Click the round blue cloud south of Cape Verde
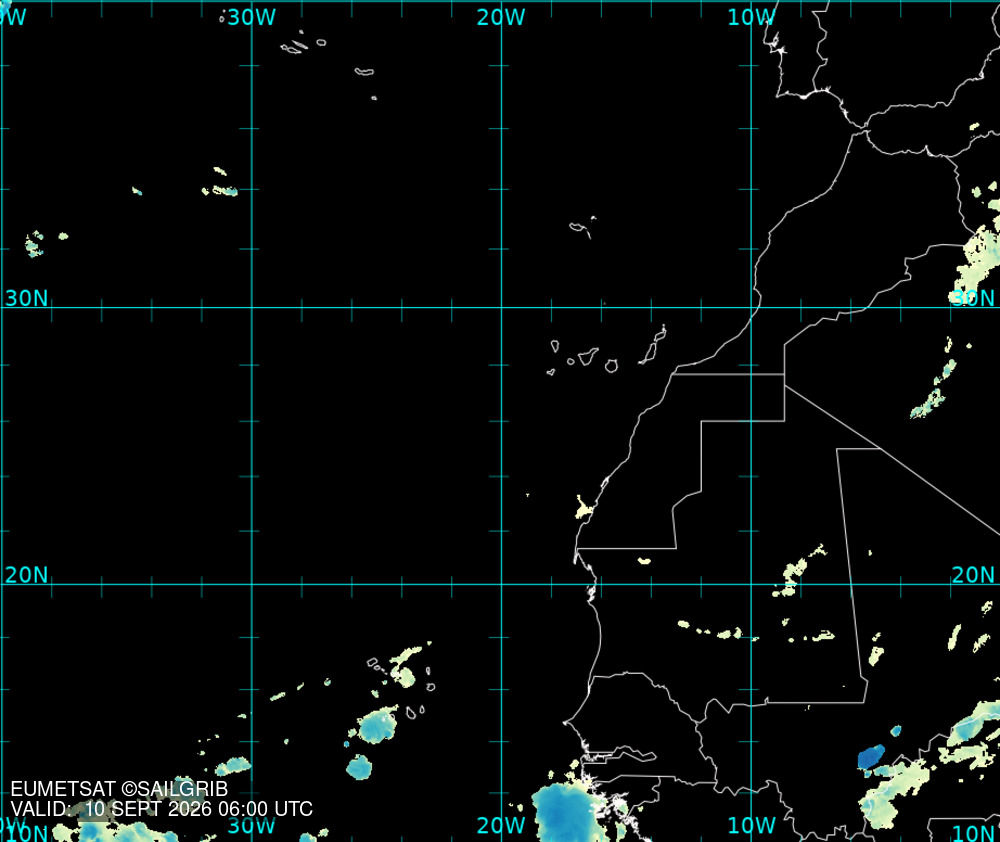 (359, 767)
